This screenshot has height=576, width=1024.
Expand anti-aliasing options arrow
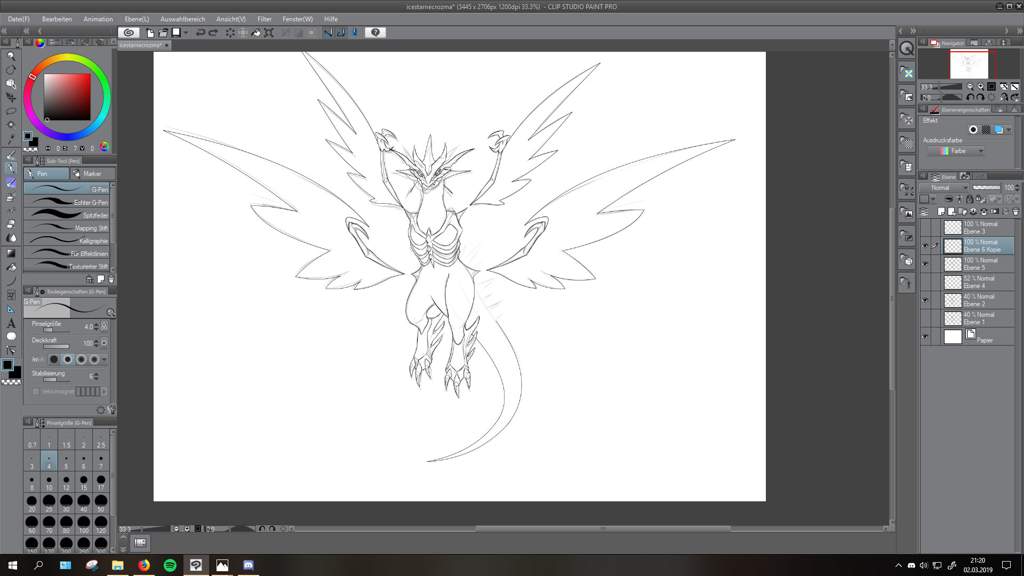pos(104,359)
